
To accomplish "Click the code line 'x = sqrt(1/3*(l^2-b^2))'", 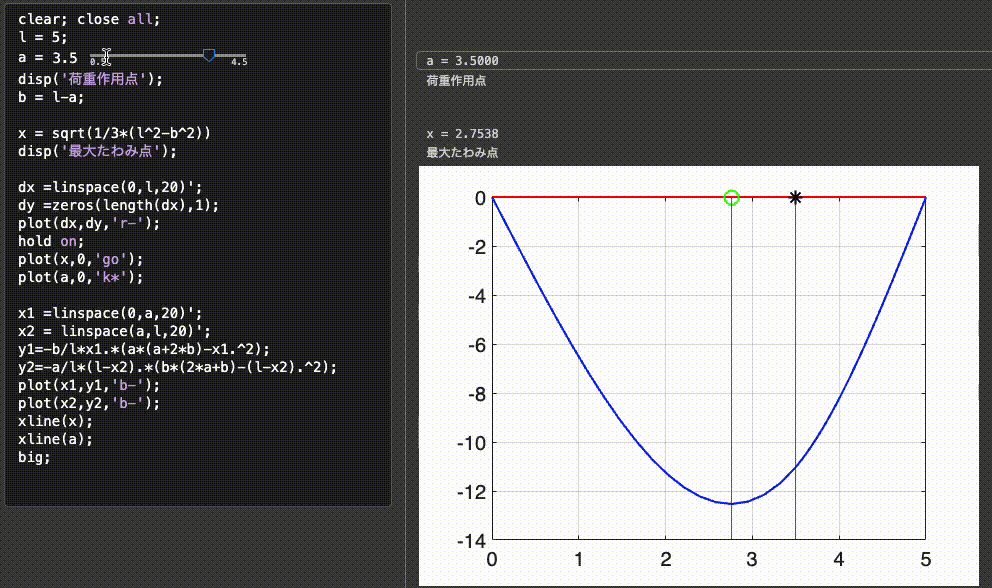I will [x=114, y=133].
